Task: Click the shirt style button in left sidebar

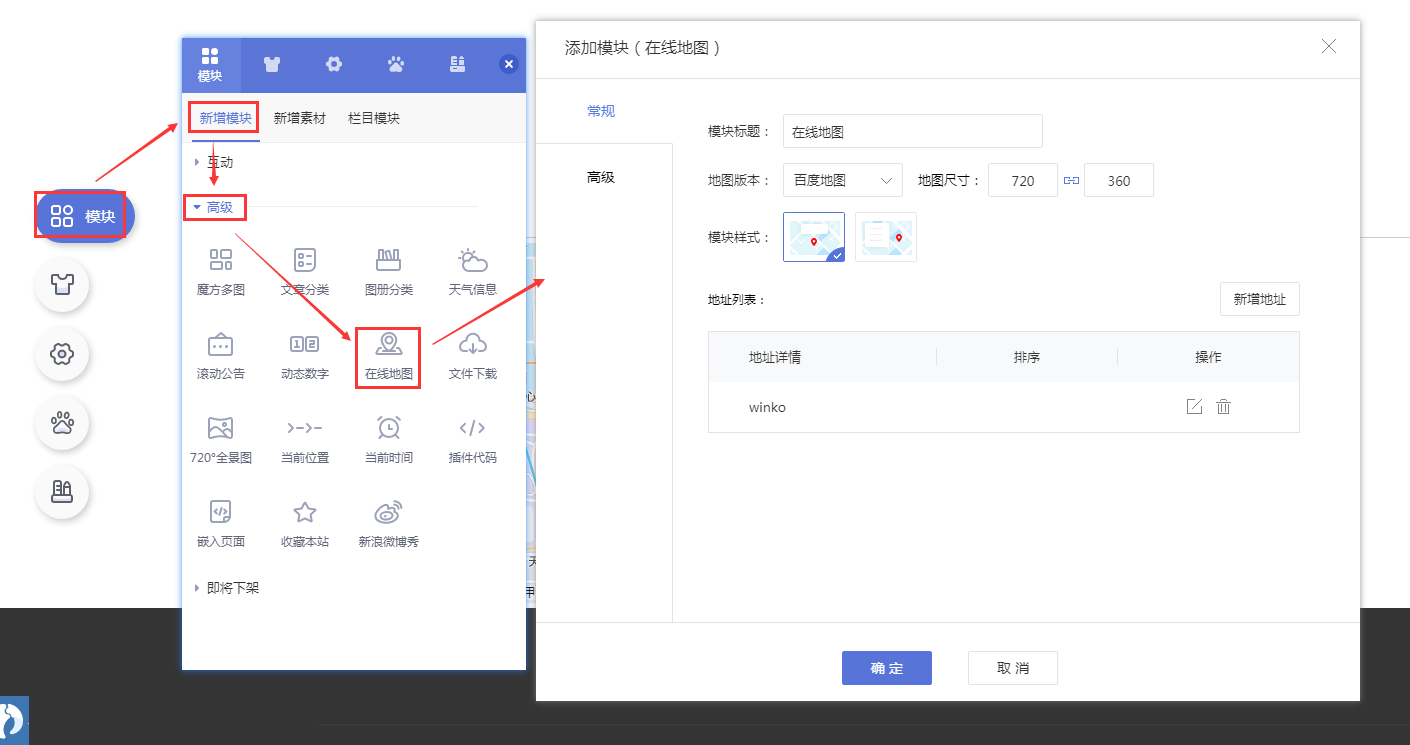Action: 62,284
